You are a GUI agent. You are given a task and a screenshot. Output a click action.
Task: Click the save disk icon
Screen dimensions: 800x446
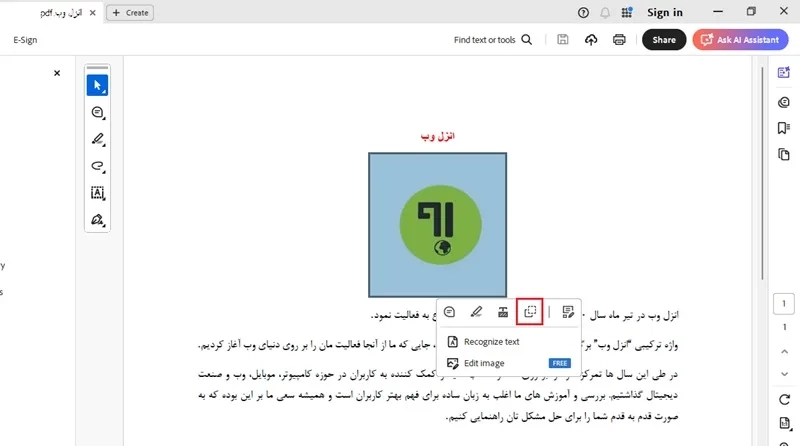(563, 40)
